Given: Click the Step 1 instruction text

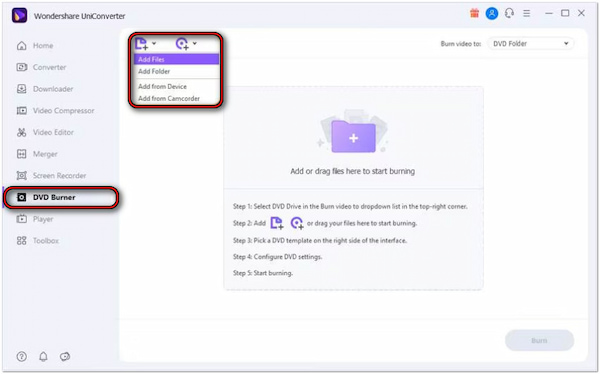Looking at the screenshot, I should (350, 206).
